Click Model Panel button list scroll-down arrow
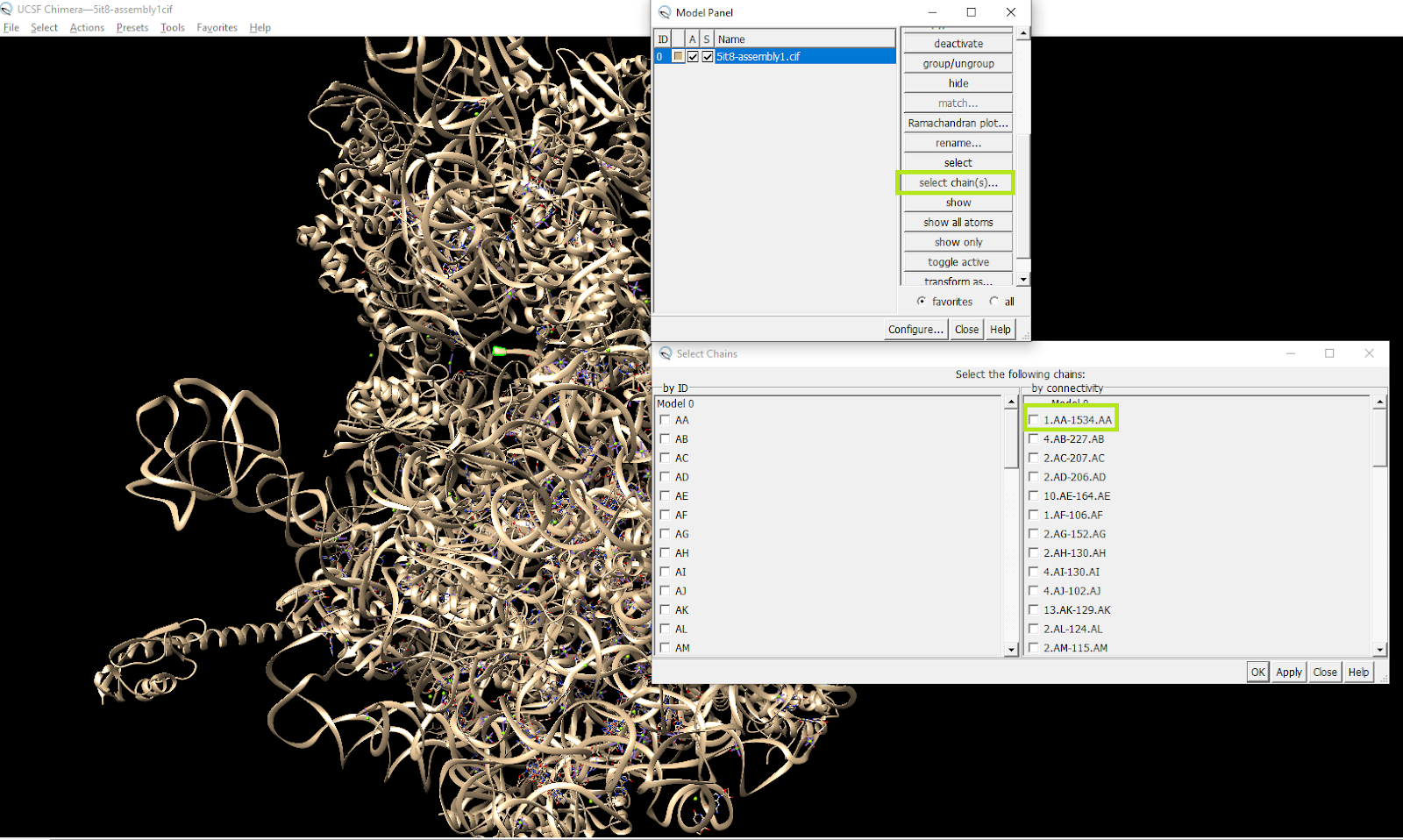Image resolution: width=1403 pixels, height=840 pixels. (1022, 279)
